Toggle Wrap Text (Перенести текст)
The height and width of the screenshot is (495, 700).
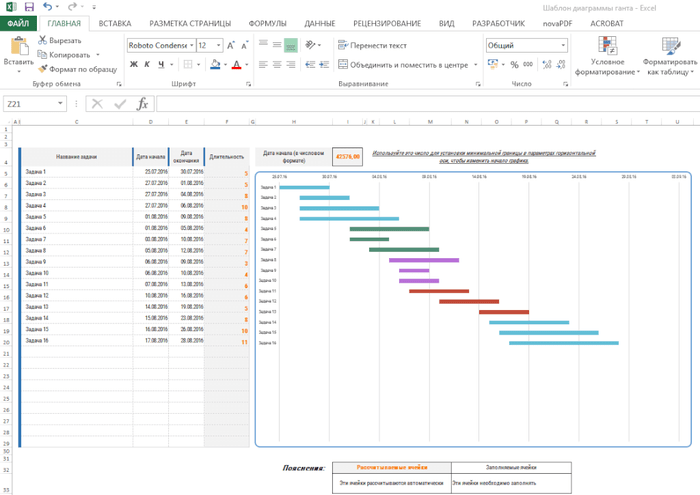[x=372, y=45]
